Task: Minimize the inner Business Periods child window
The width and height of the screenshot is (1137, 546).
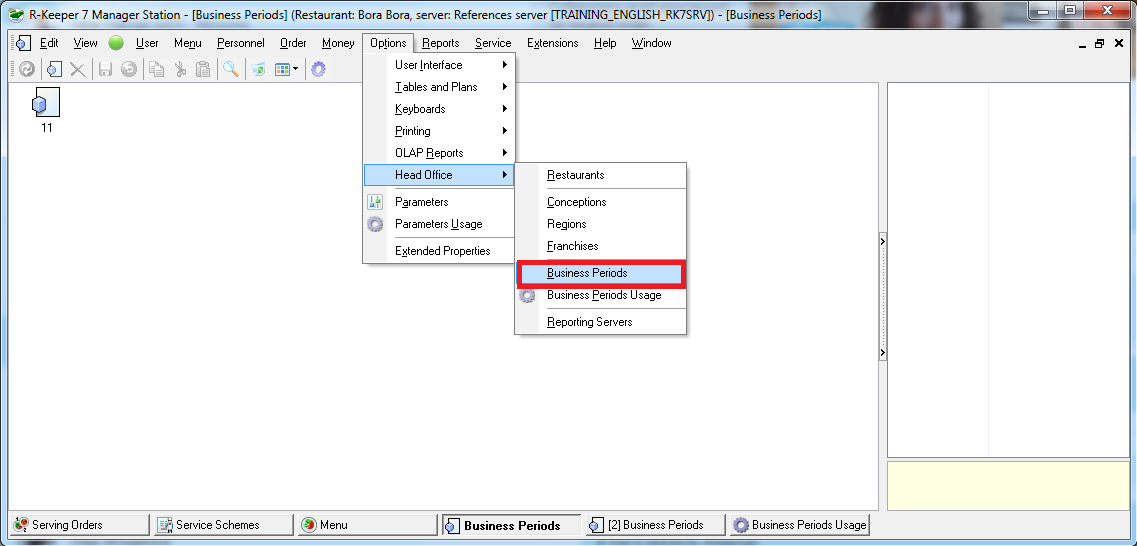Action: 1083,44
